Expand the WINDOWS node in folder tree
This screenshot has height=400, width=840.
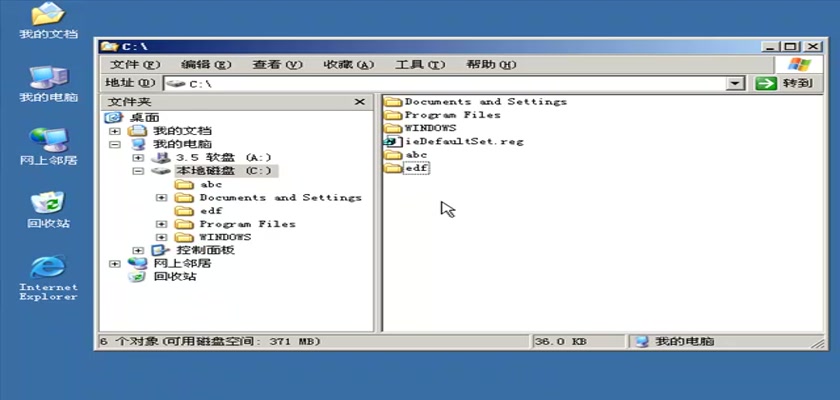(162, 237)
